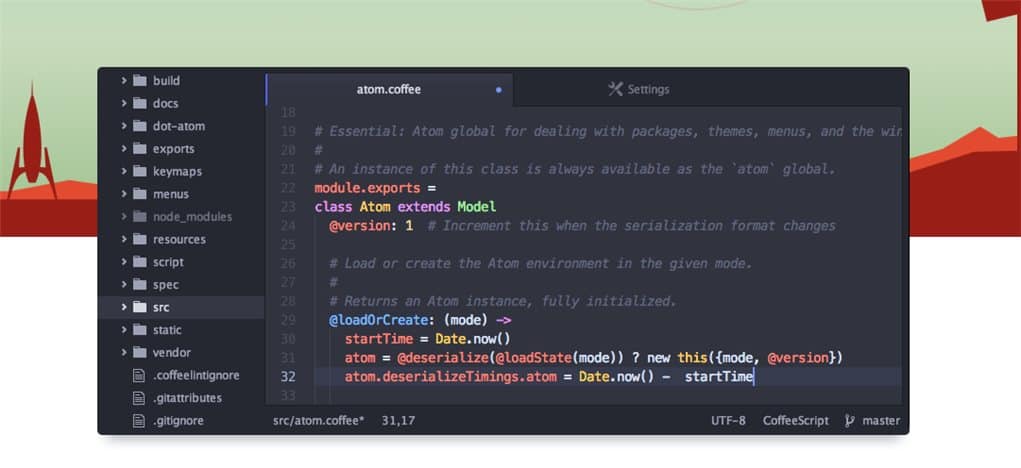
Task: Click the .gitattributes file icon
Action: point(138,398)
